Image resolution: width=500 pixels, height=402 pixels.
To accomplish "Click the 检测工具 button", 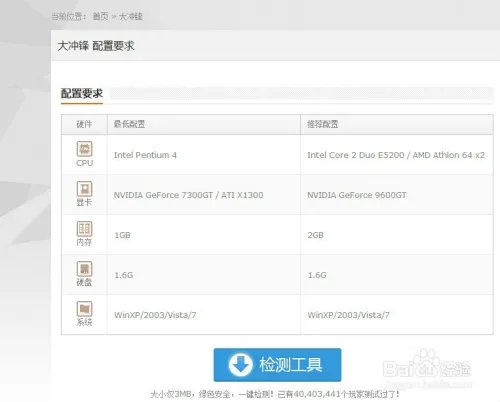I will pyautogui.click(x=277, y=365).
